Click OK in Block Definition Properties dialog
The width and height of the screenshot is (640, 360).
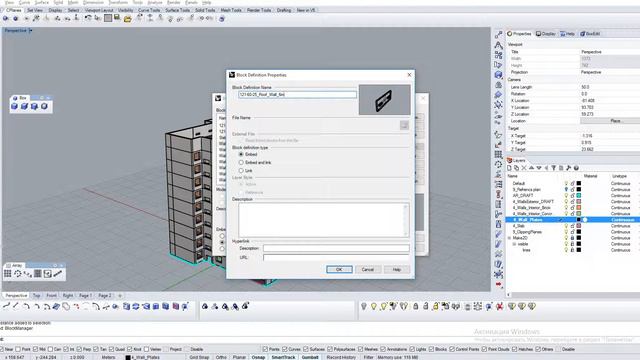pyautogui.click(x=339, y=269)
